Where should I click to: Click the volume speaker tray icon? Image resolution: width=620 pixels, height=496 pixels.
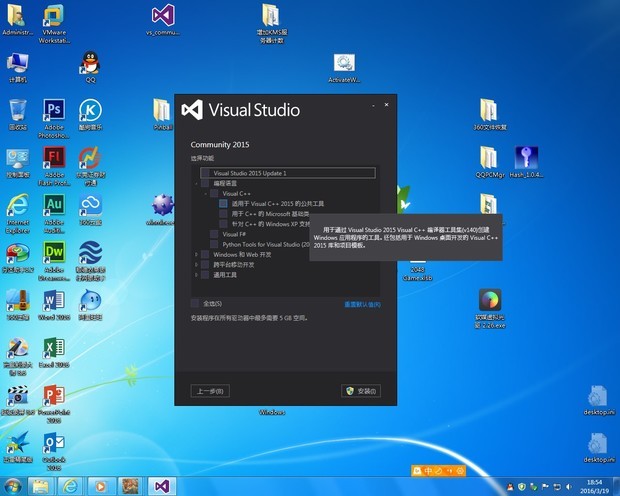tap(569, 486)
